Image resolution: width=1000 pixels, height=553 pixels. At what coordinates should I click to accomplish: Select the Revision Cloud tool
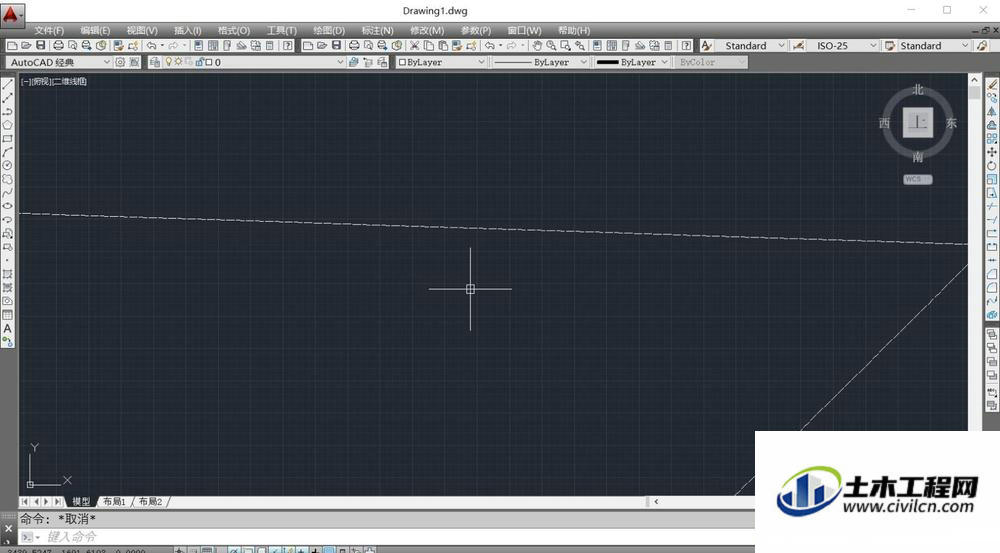8,179
